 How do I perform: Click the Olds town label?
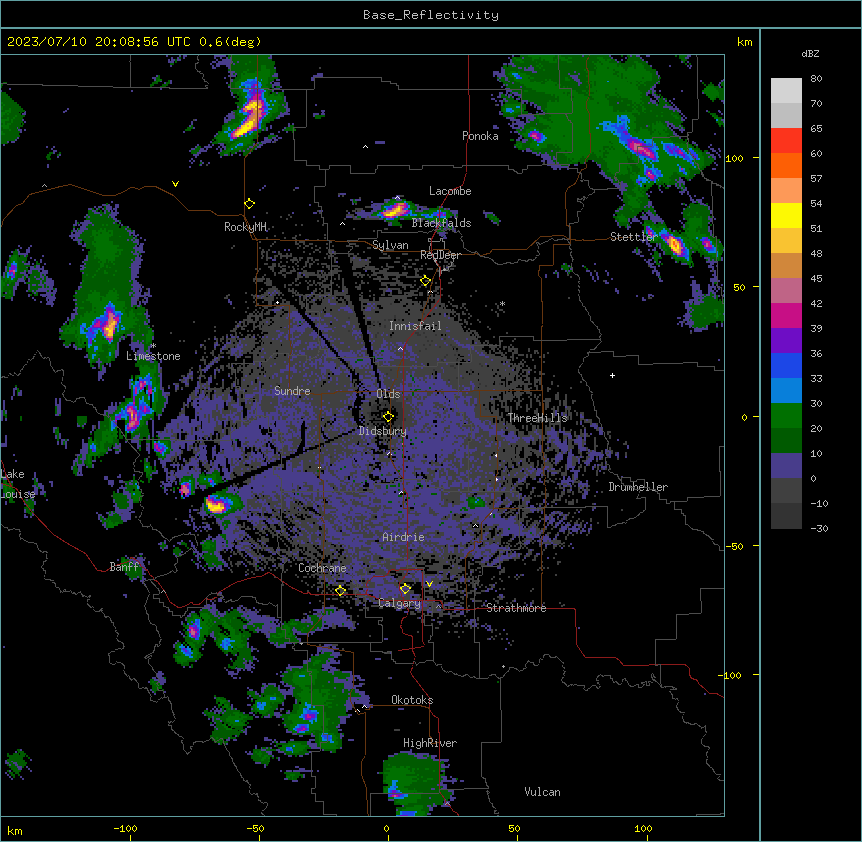[388, 394]
